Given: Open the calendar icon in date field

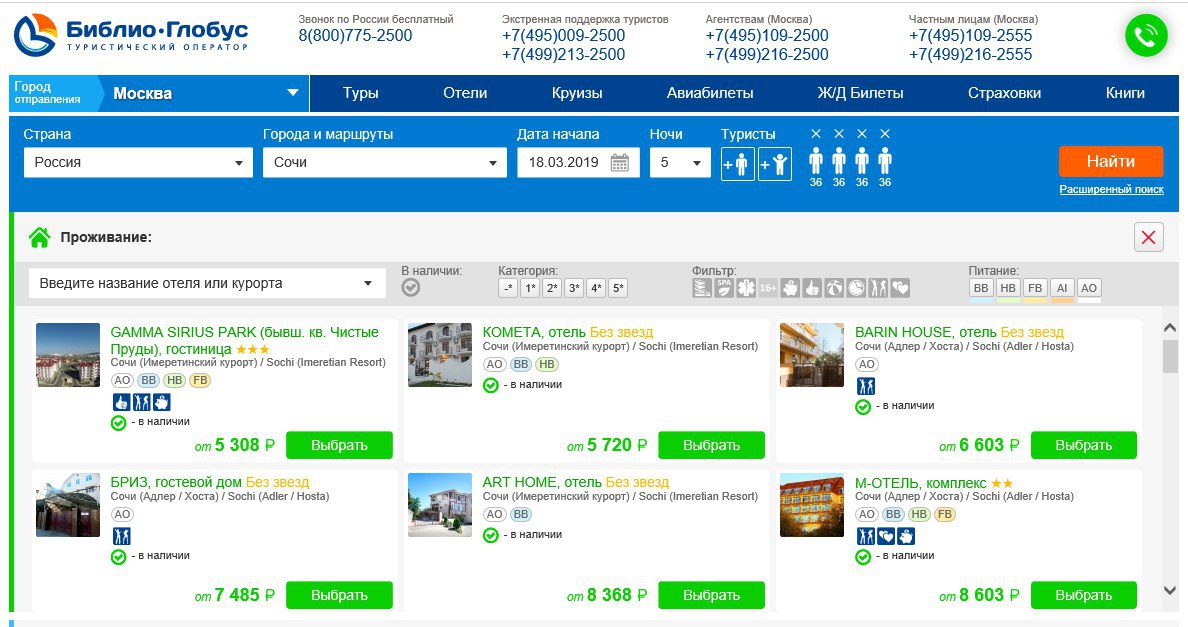Looking at the screenshot, I should (620, 163).
